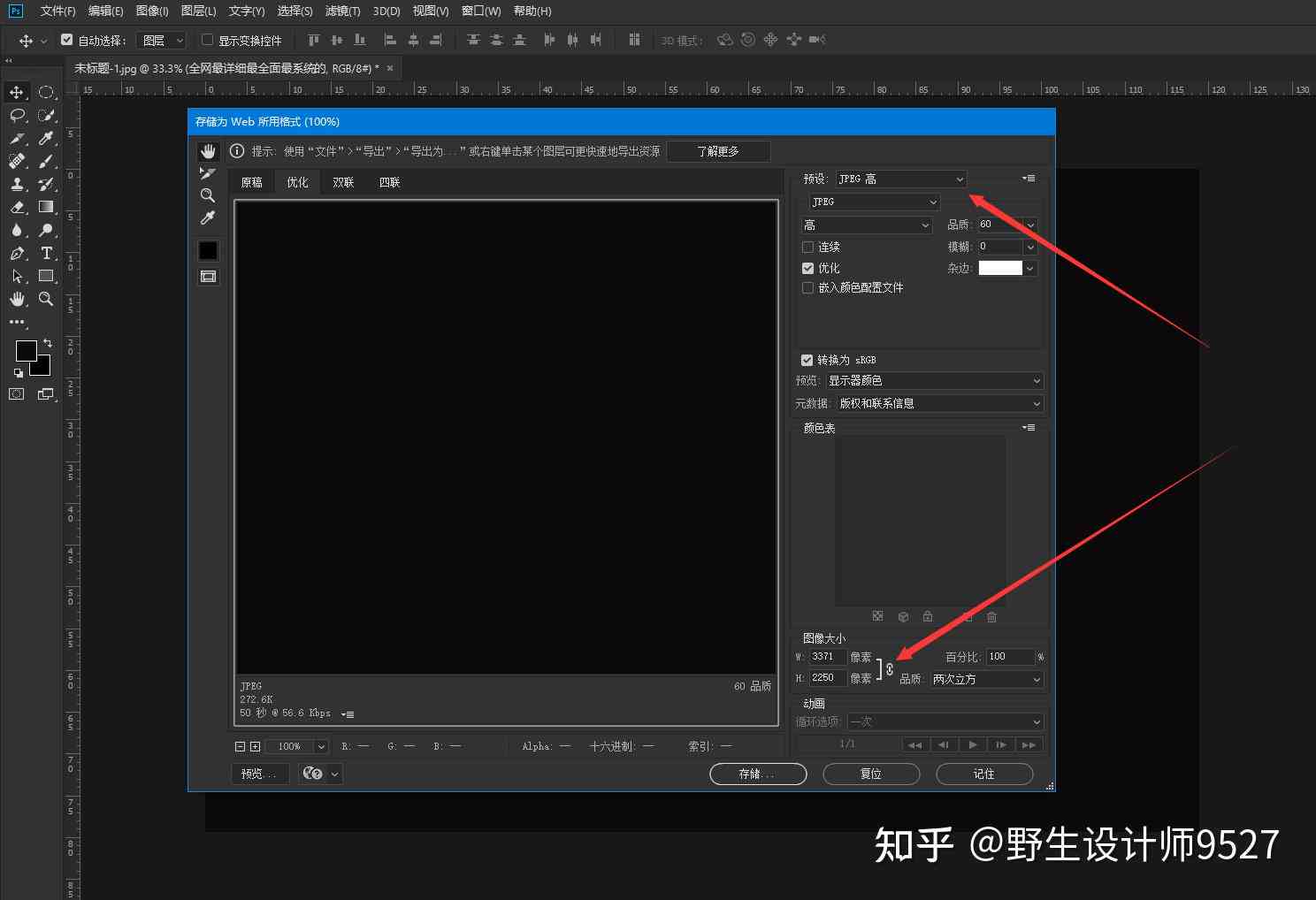Screen dimensions: 1316x900
Task: Select the Horizontal Type tool
Action: [x=46, y=253]
